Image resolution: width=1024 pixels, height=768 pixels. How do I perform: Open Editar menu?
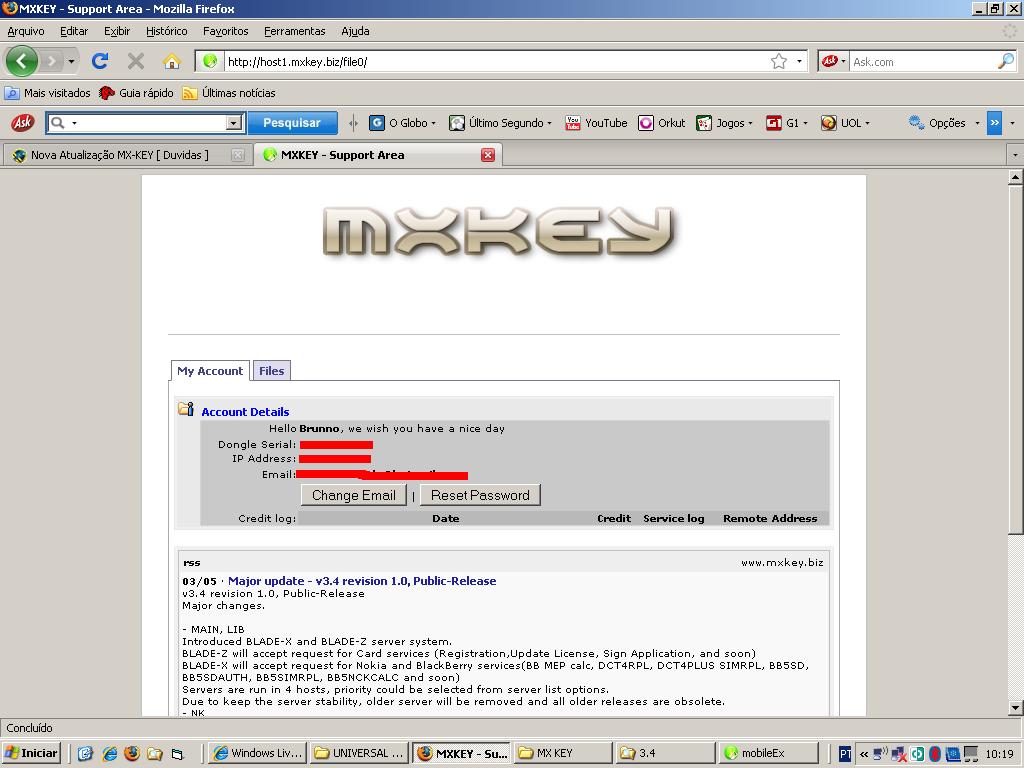coord(74,31)
